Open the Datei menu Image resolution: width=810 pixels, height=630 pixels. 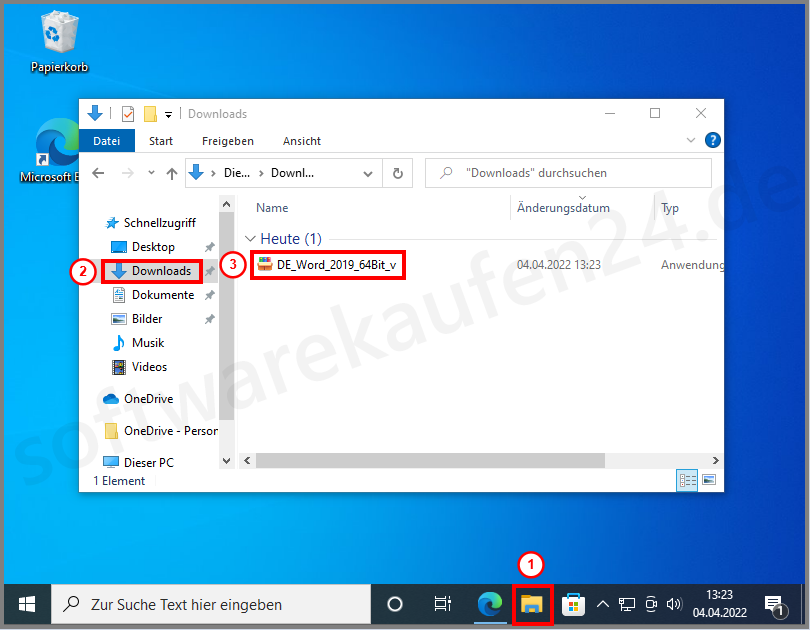106,140
